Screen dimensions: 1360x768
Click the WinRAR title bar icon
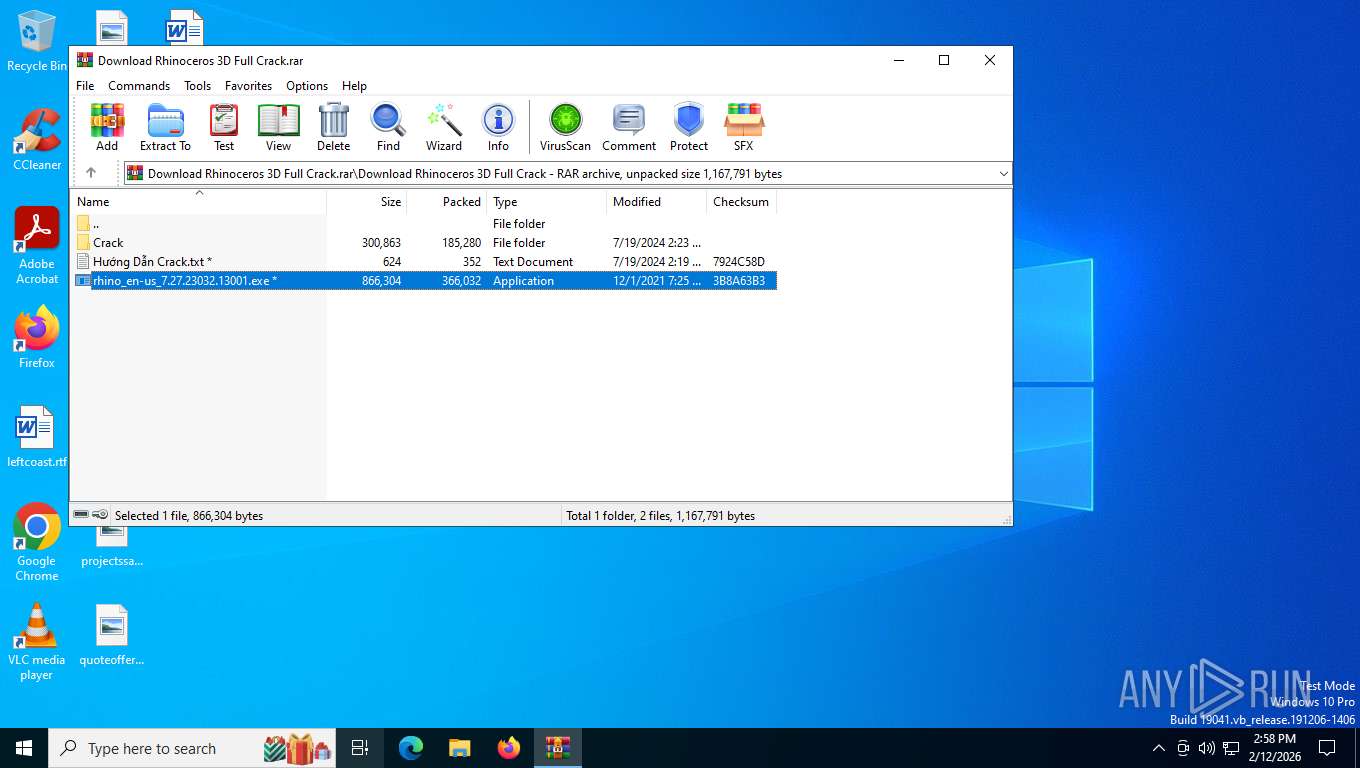(x=85, y=60)
